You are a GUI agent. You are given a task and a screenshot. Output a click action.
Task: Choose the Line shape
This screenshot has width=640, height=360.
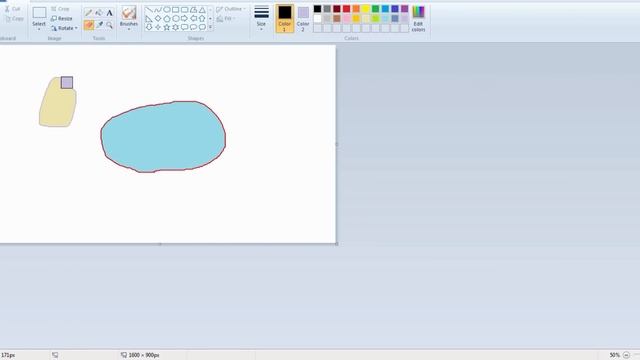tap(149, 10)
